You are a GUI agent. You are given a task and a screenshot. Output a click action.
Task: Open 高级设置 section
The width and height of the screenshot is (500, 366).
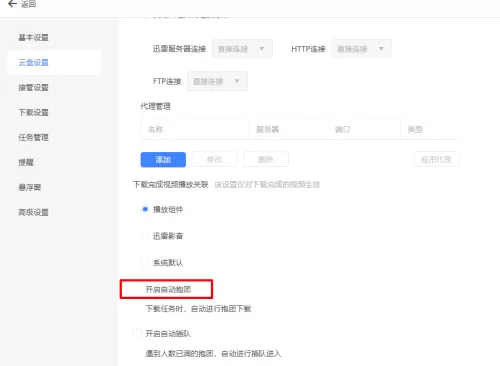click(x=33, y=212)
